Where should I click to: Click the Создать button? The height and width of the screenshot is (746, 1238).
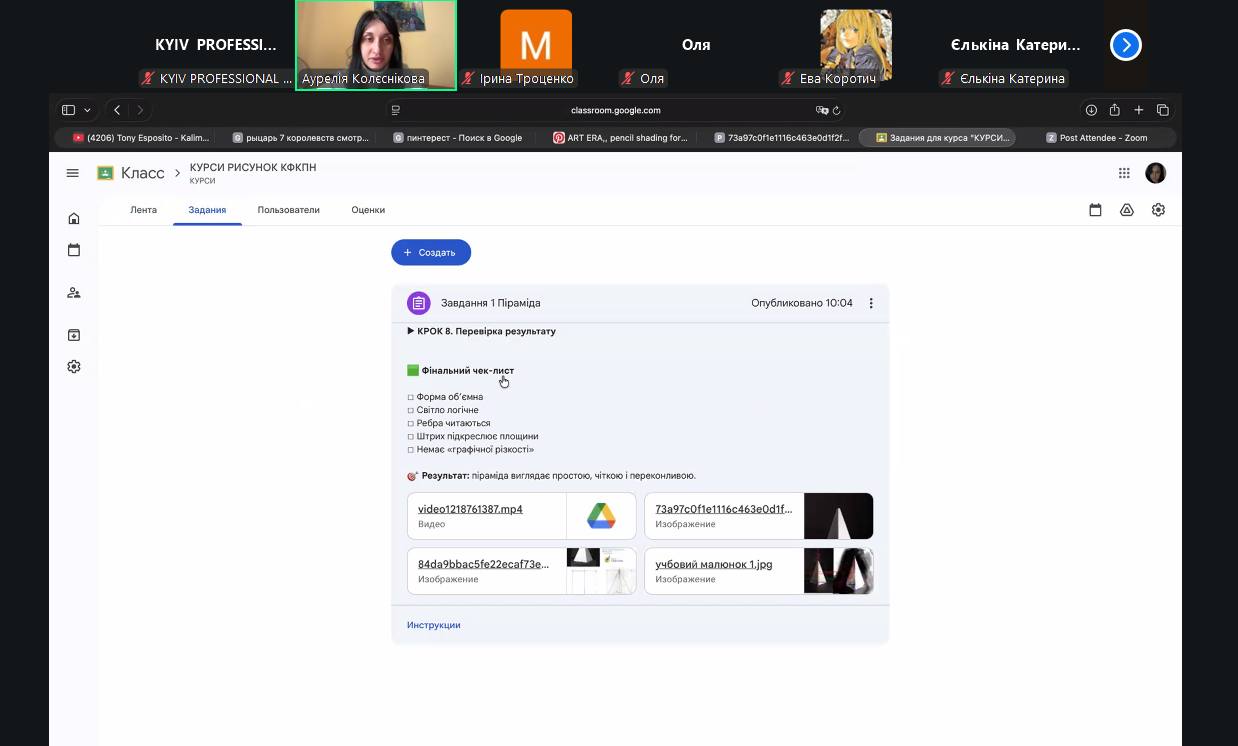pos(430,253)
